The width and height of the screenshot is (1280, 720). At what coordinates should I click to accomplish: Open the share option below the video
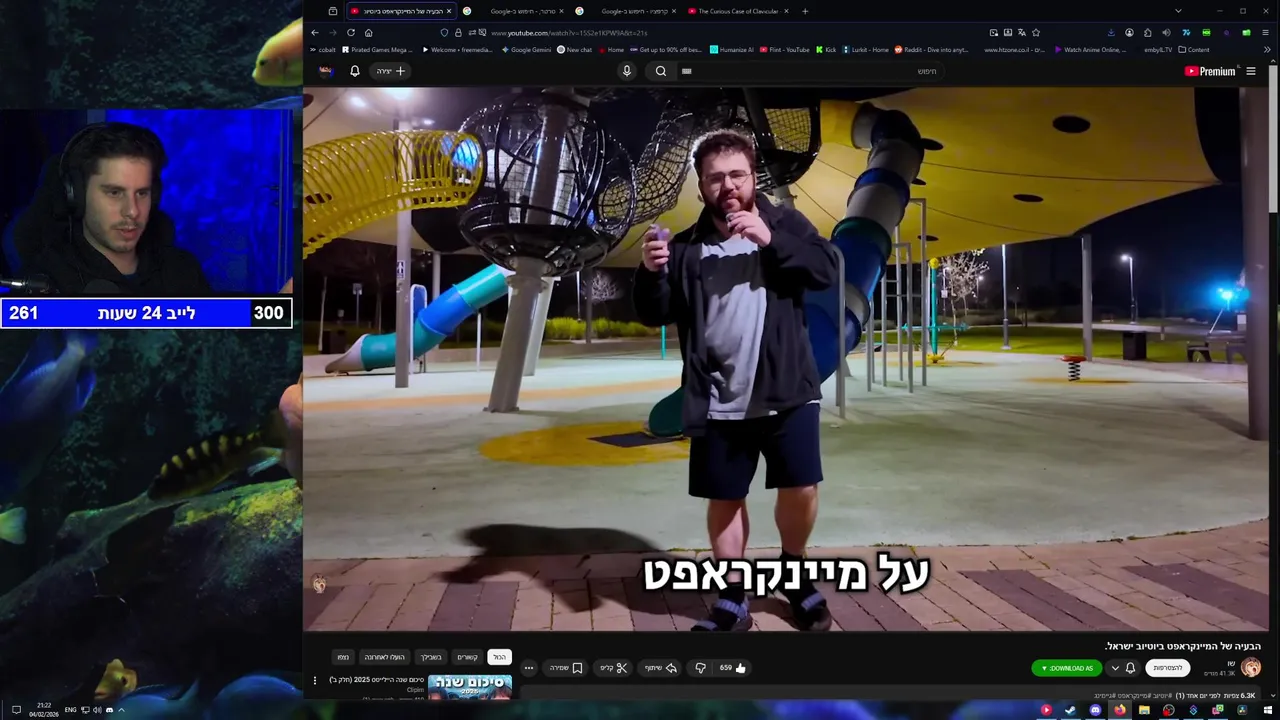(661, 668)
